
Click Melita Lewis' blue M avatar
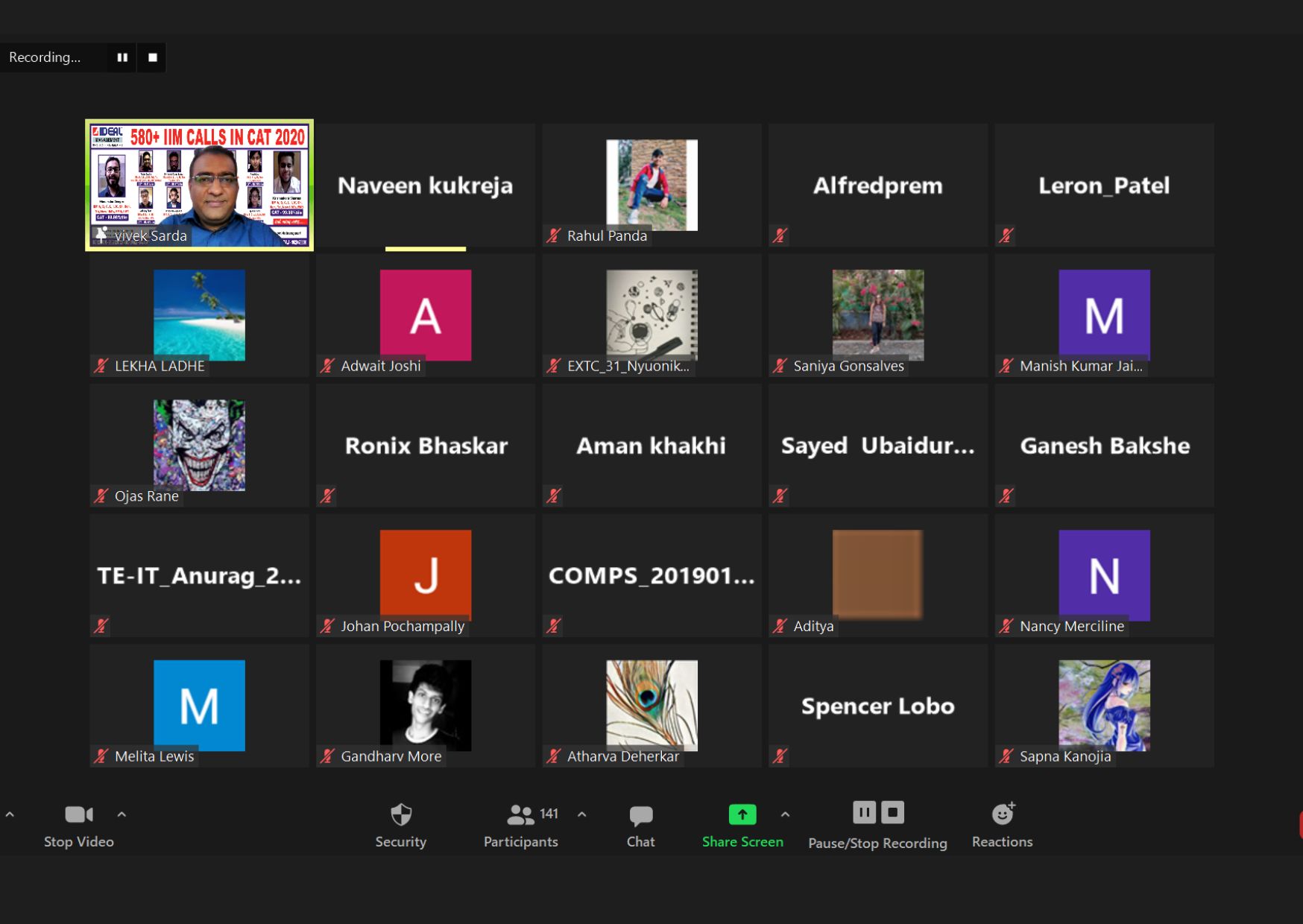199,705
